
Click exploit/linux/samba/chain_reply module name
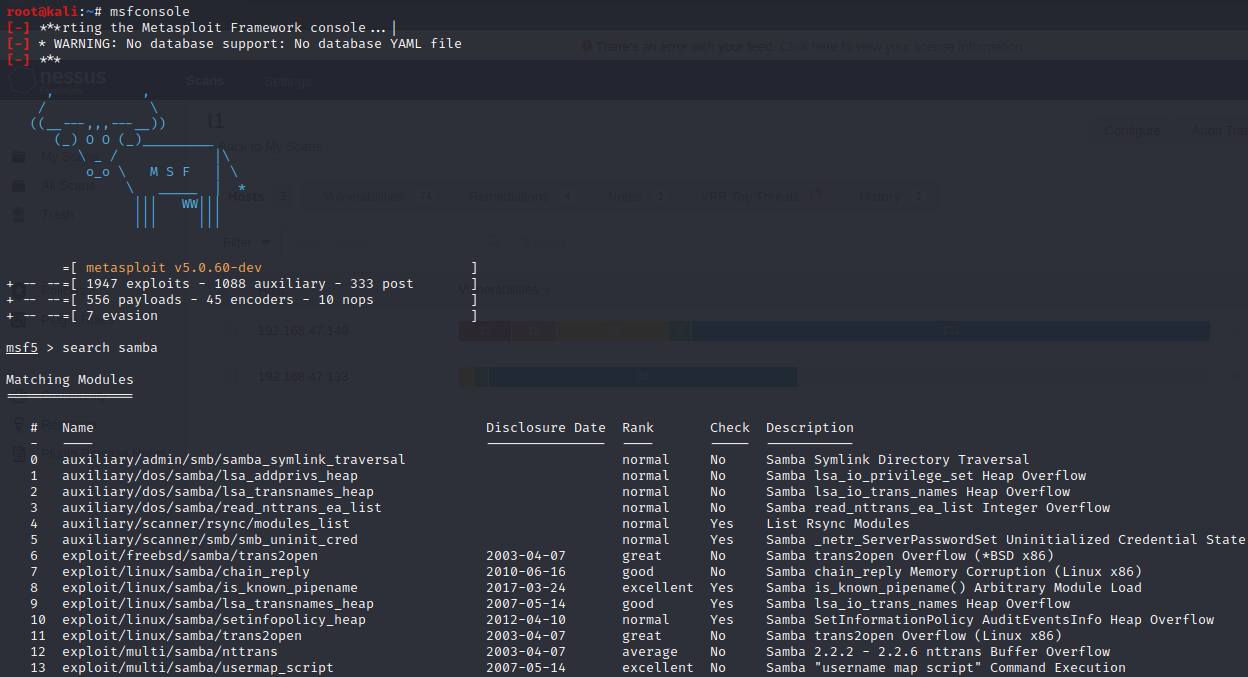[x=186, y=572]
